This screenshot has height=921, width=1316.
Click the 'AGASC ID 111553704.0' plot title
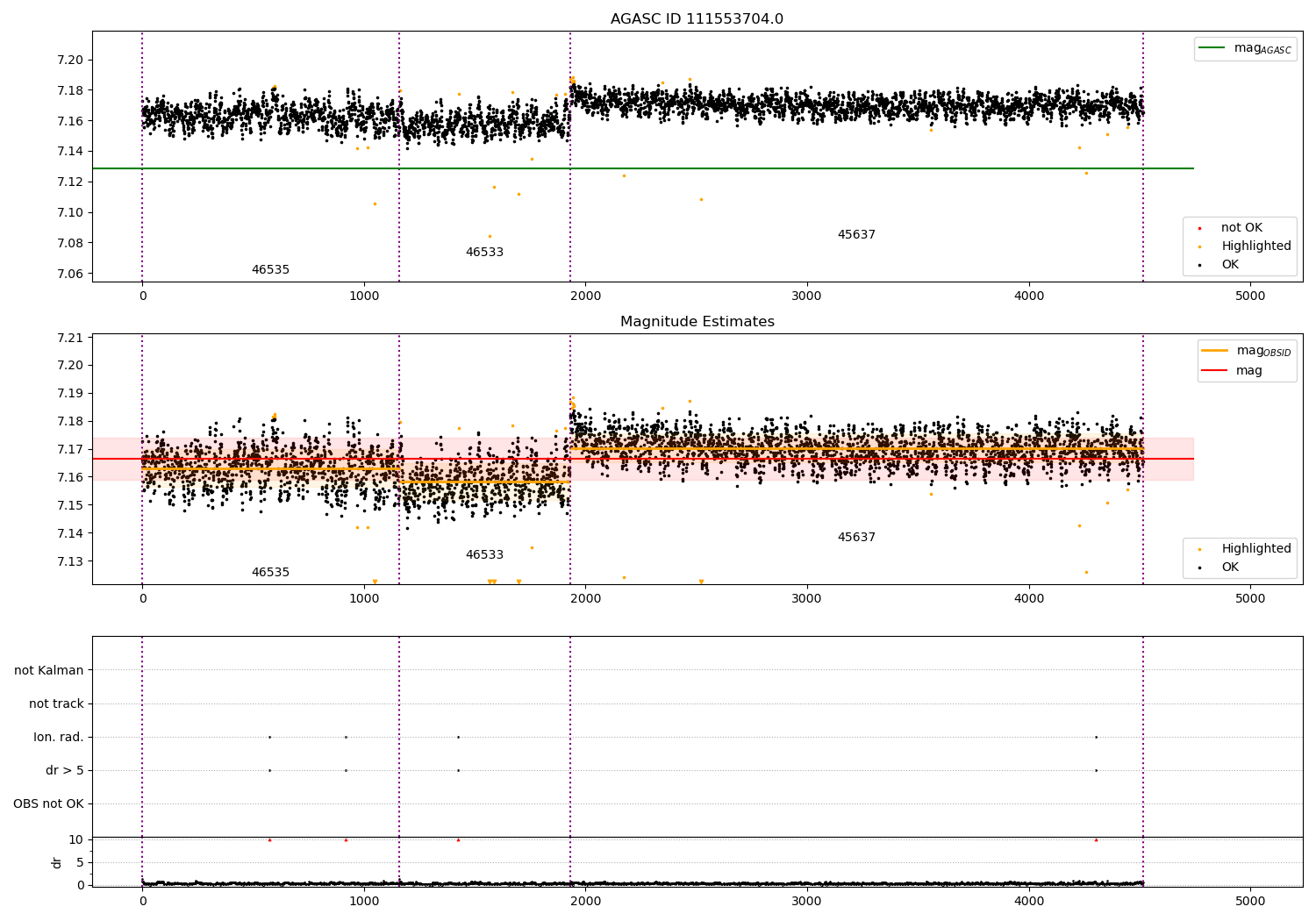(697, 19)
